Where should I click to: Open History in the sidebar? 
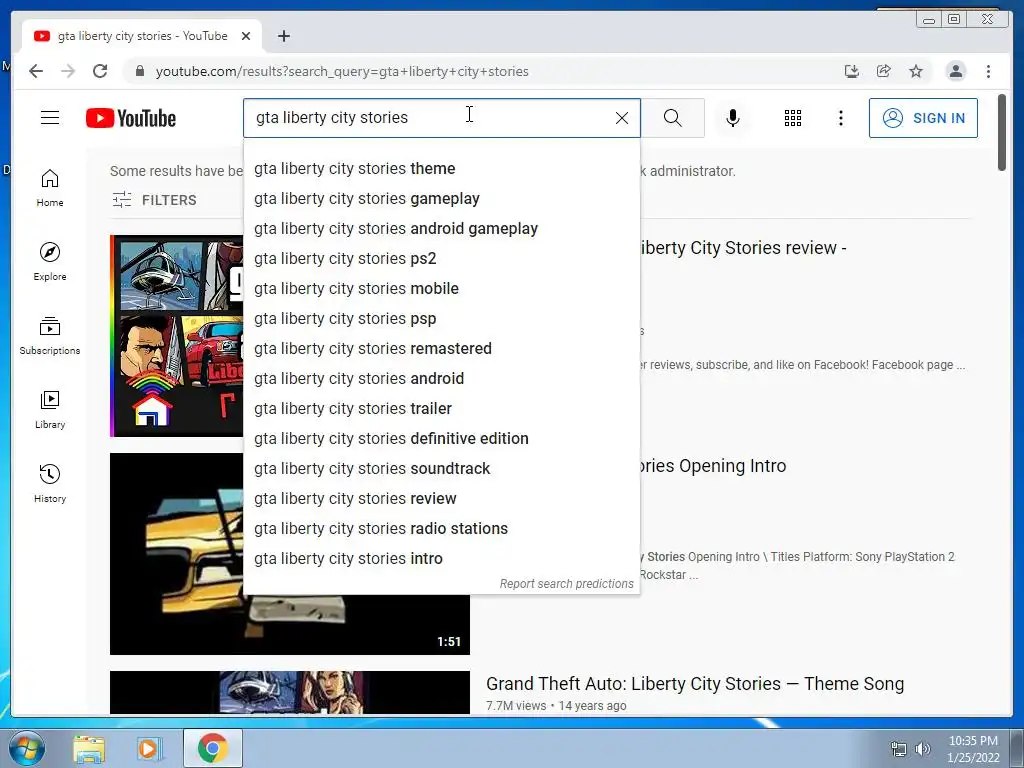pyautogui.click(x=50, y=483)
